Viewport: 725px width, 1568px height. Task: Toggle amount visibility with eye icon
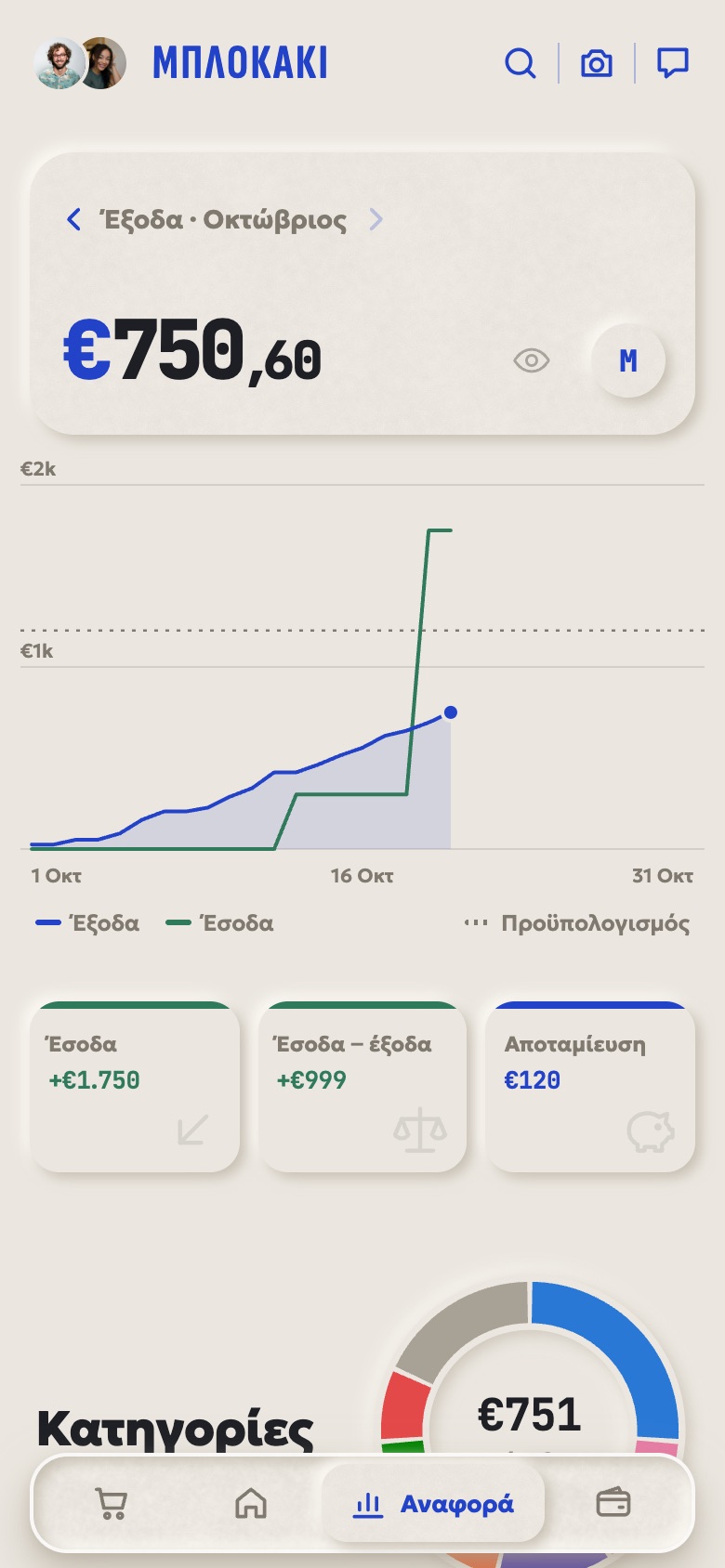(532, 360)
